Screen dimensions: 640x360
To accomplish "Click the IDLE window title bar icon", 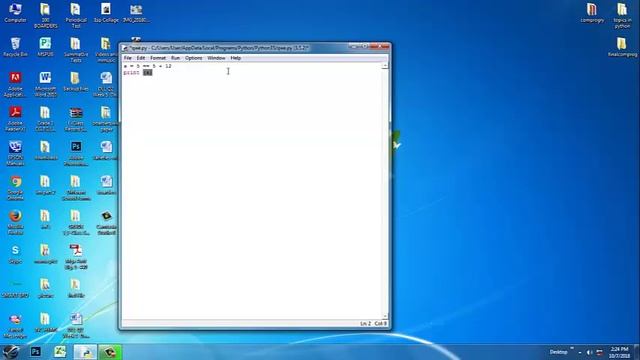I will pyautogui.click(x=125, y=48).
